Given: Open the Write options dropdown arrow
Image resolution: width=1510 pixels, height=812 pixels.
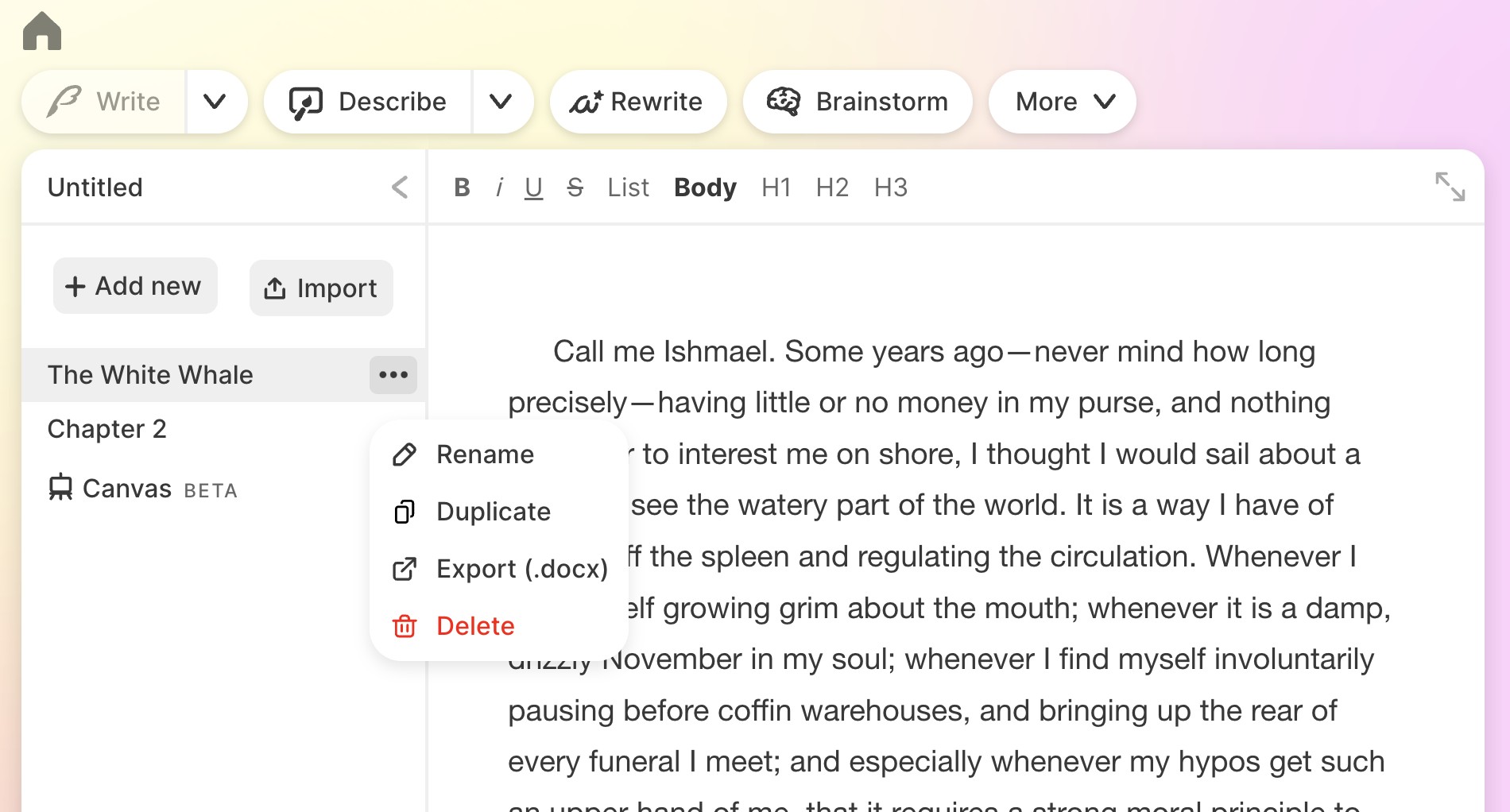Looking at the screenshot, I should point(215,102).
